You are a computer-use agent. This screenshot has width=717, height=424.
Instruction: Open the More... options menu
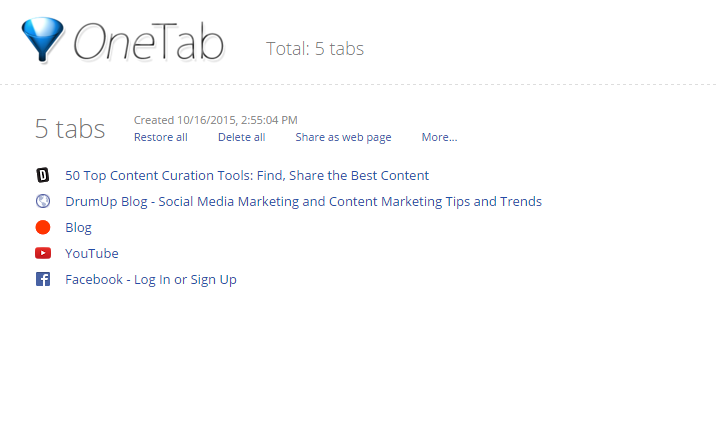pos(439,137)
